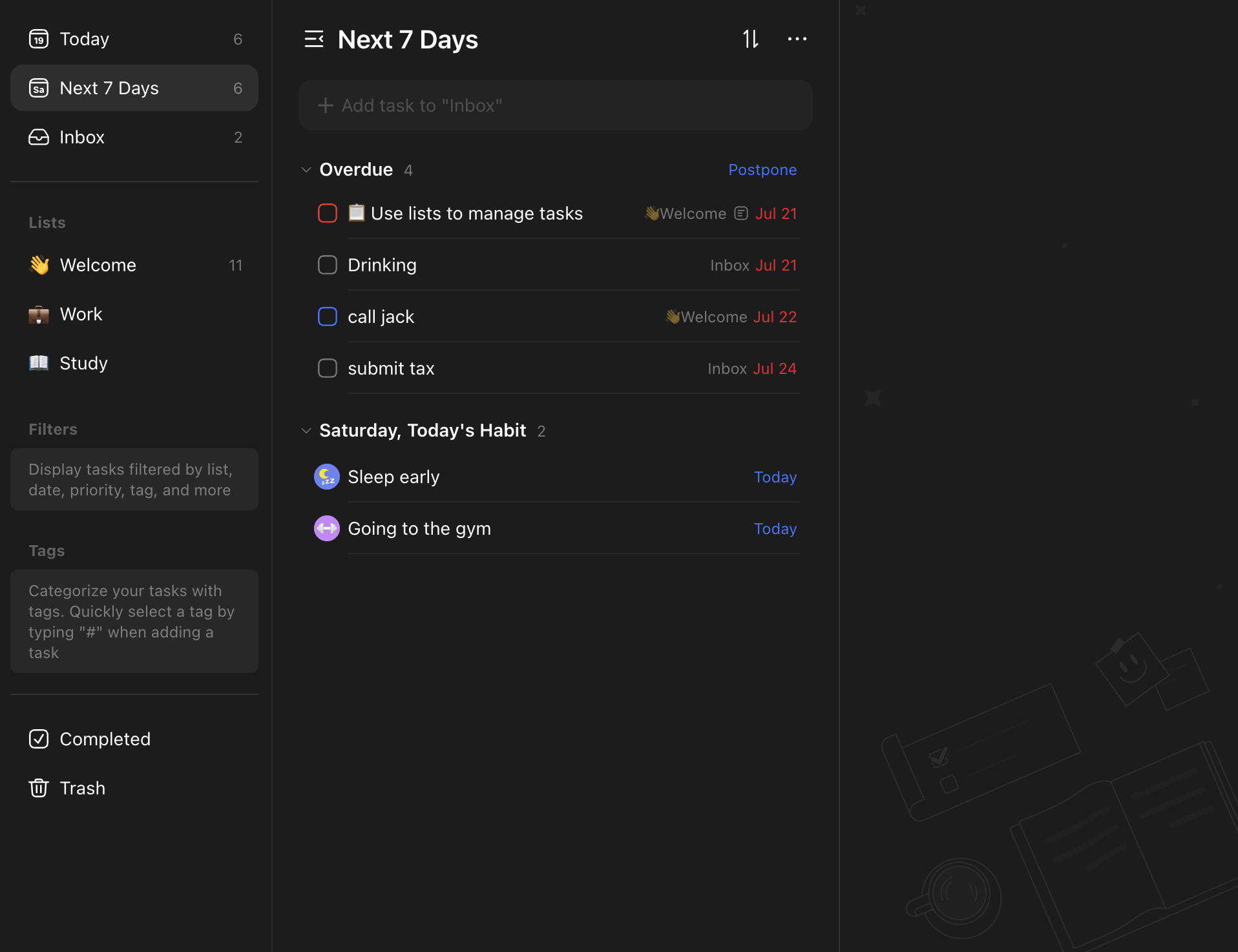Click the waving hand Welcome list icon
Viewport: 1238px width, 952px height.
coord(39,265)
